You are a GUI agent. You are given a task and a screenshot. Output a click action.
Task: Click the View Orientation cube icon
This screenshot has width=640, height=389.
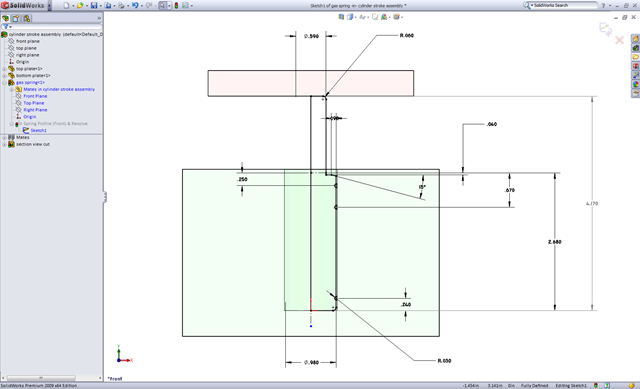click(350, 17)
